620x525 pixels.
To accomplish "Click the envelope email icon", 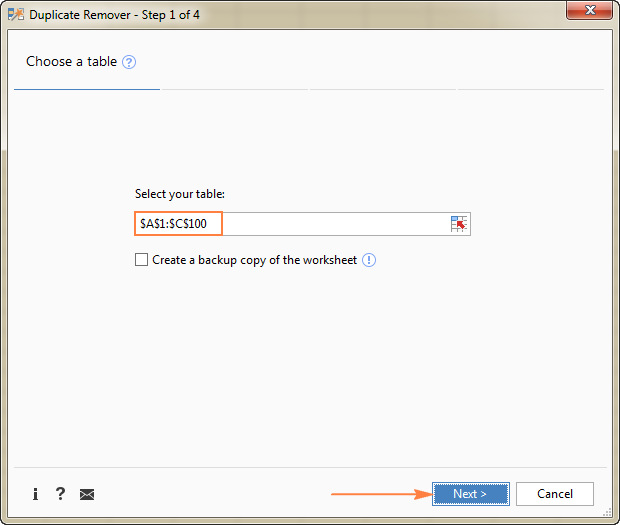I will click(87, 494).
